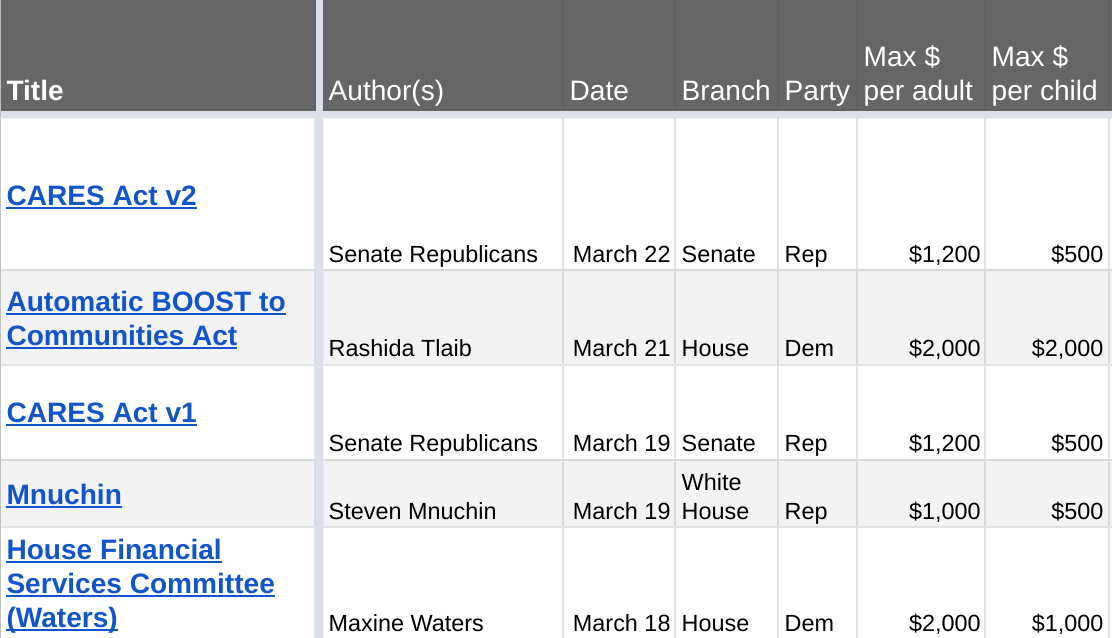Select the Author(s) column header
This screenshot has height=638, width=1112.
click(x=443, y=55)
